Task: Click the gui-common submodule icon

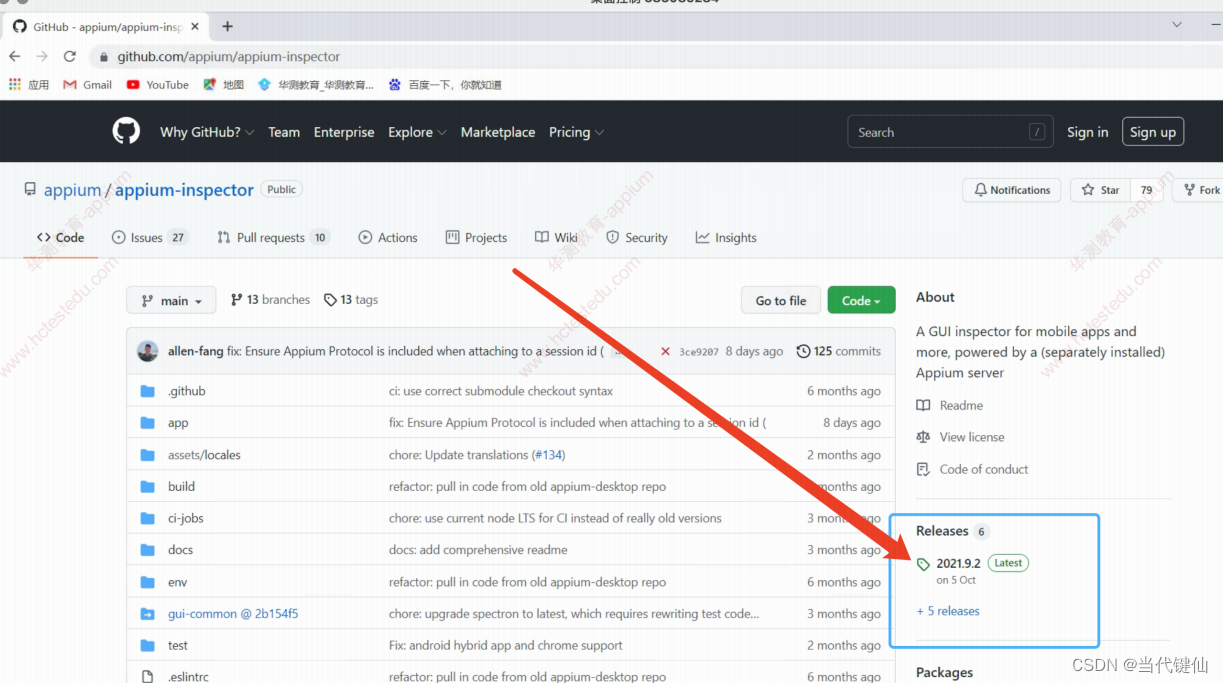Action: pos(148,614)
